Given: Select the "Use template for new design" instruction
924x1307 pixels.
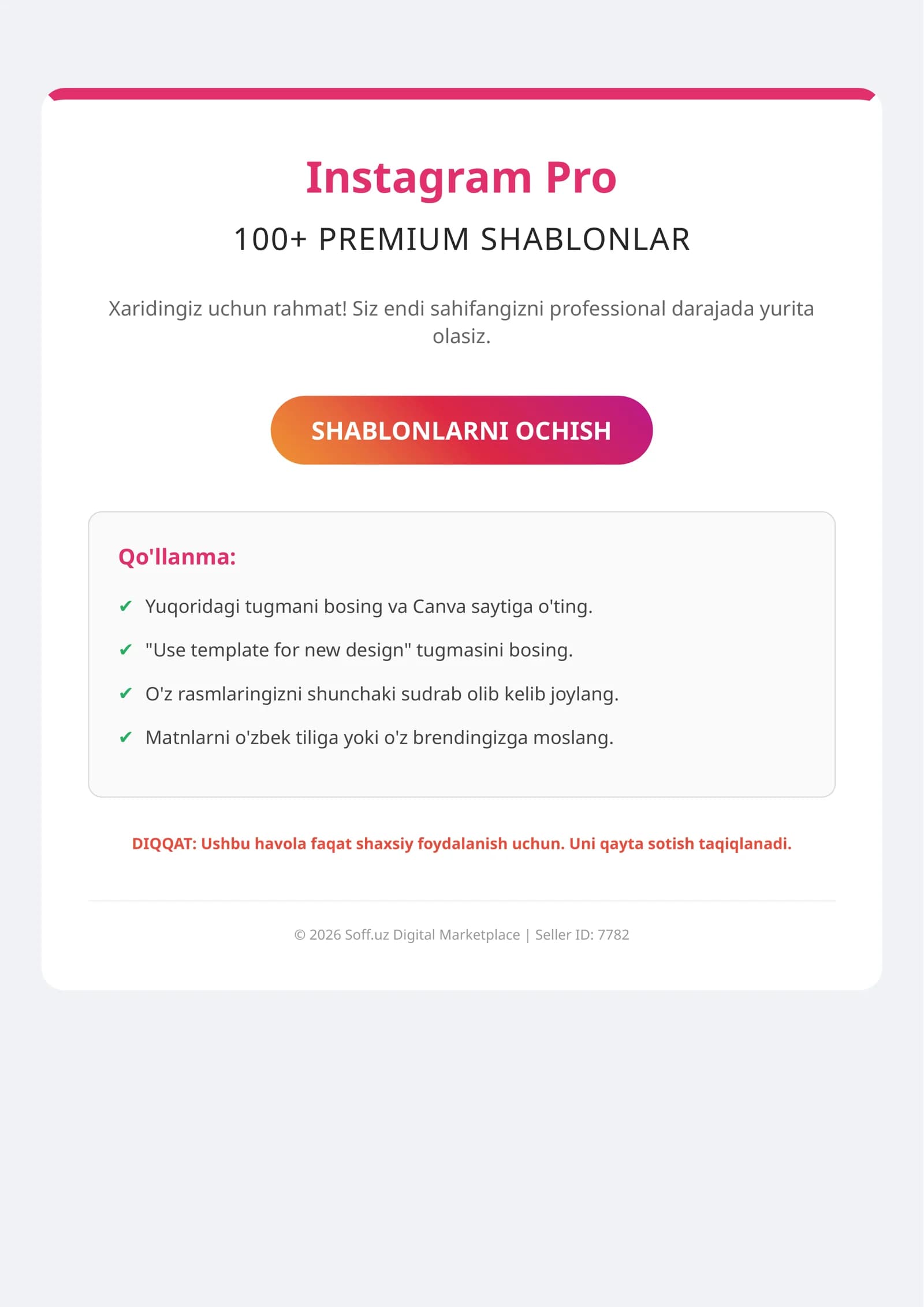Looking at the screenshot, I should point(359,651).
